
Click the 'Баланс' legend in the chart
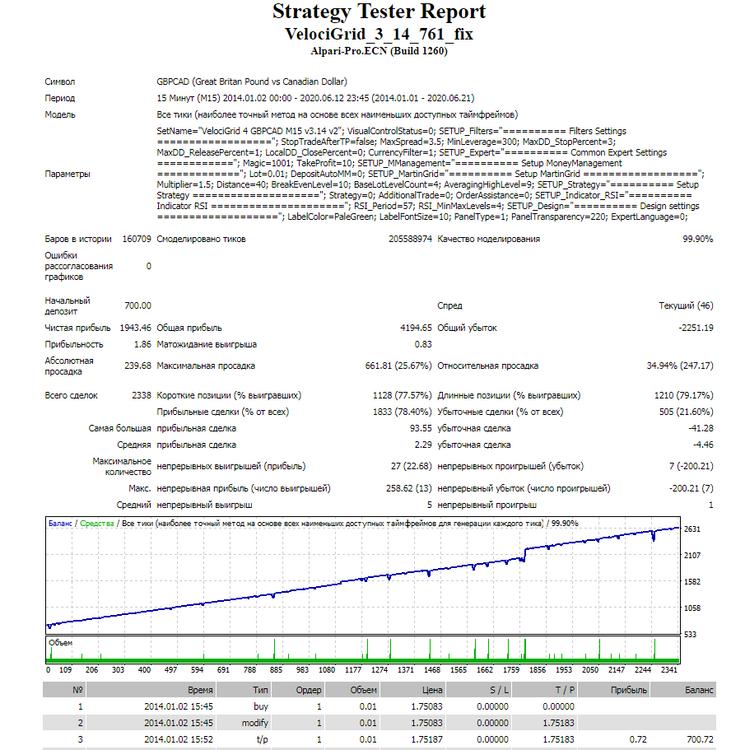coord(60,524)
